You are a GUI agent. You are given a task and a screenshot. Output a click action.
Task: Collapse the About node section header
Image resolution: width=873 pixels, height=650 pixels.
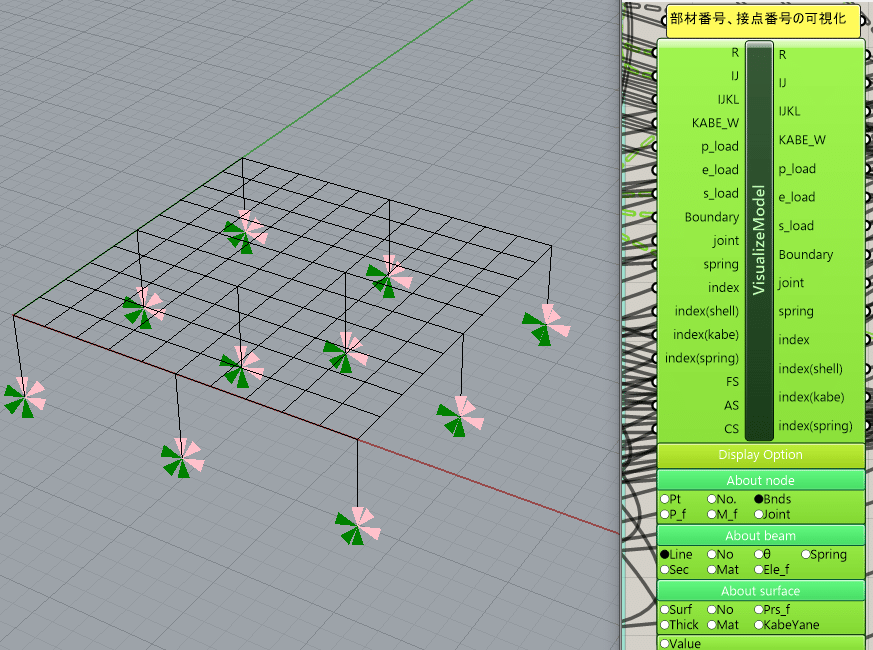pyautogui.click(x=761, y=480)
